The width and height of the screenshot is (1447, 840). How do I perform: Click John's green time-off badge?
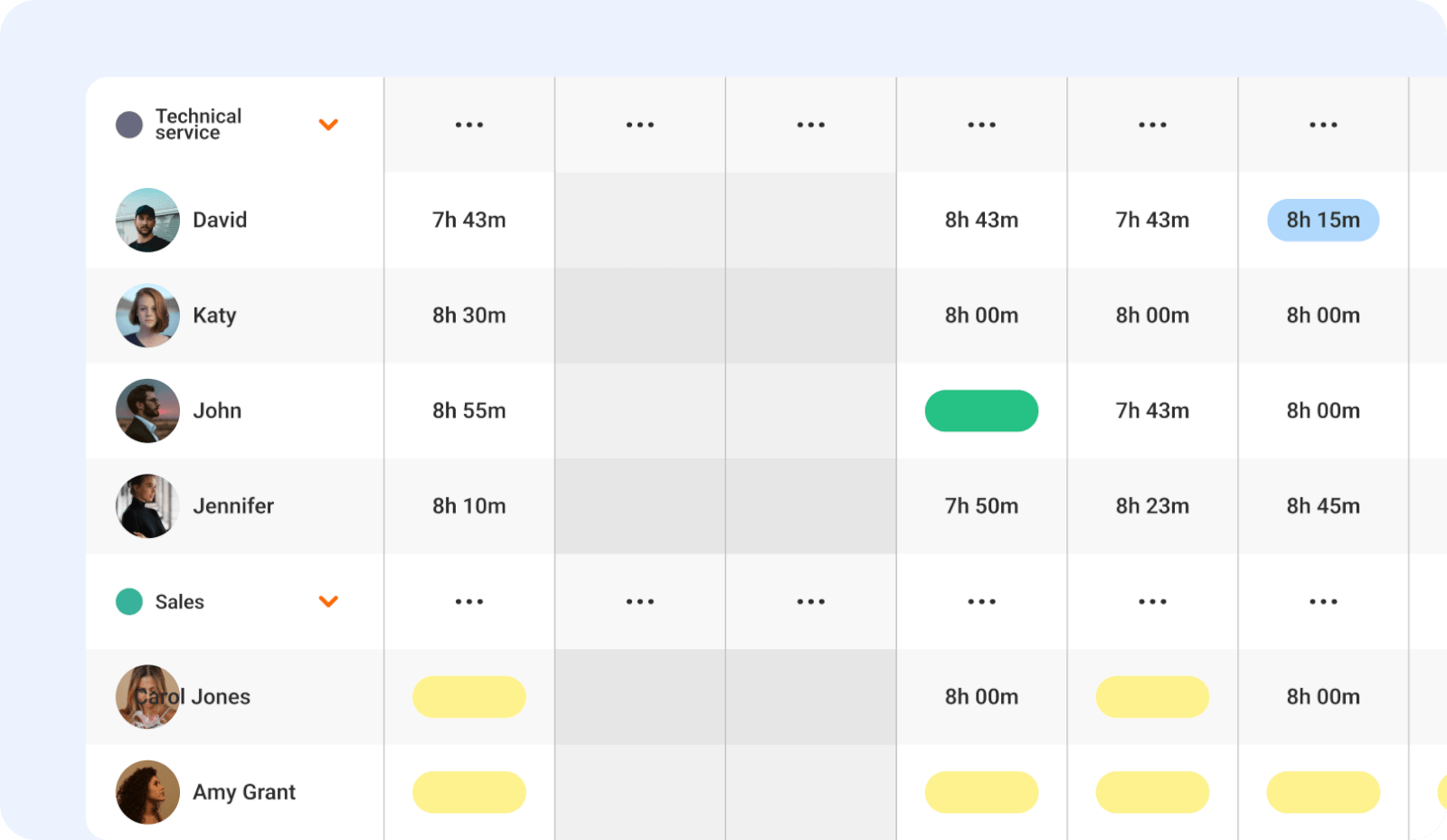pyautogui.click(x=981, y=411)
